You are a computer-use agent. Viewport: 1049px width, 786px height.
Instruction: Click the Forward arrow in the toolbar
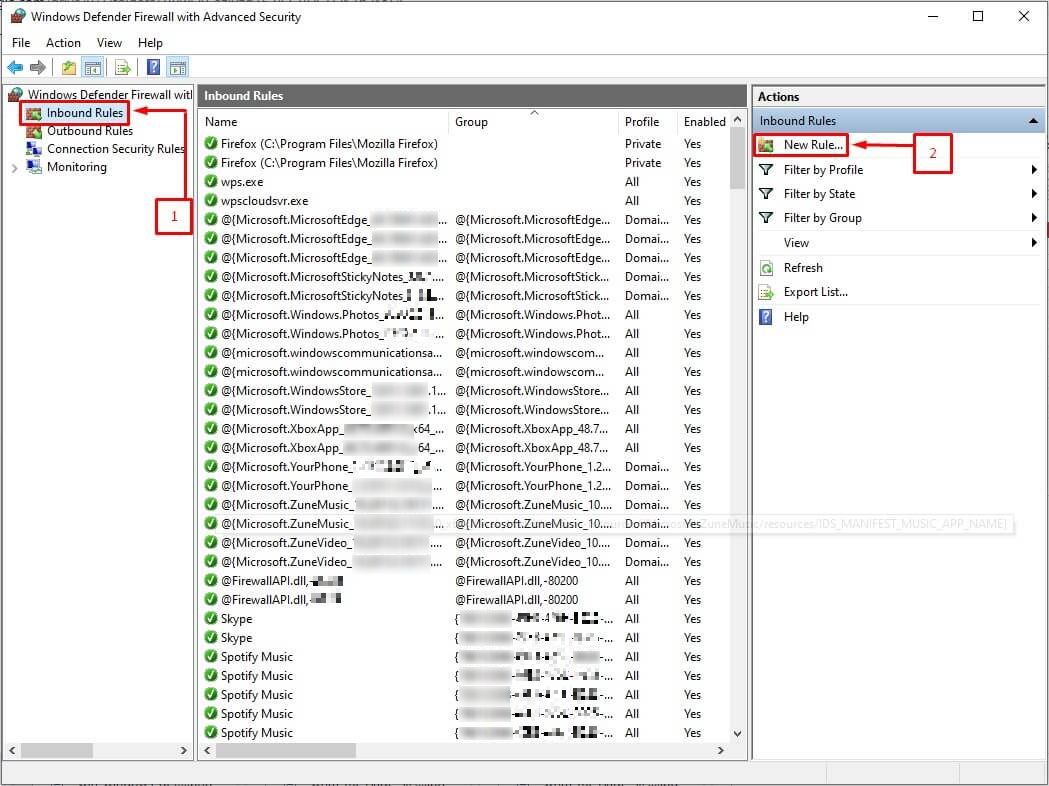38,67
